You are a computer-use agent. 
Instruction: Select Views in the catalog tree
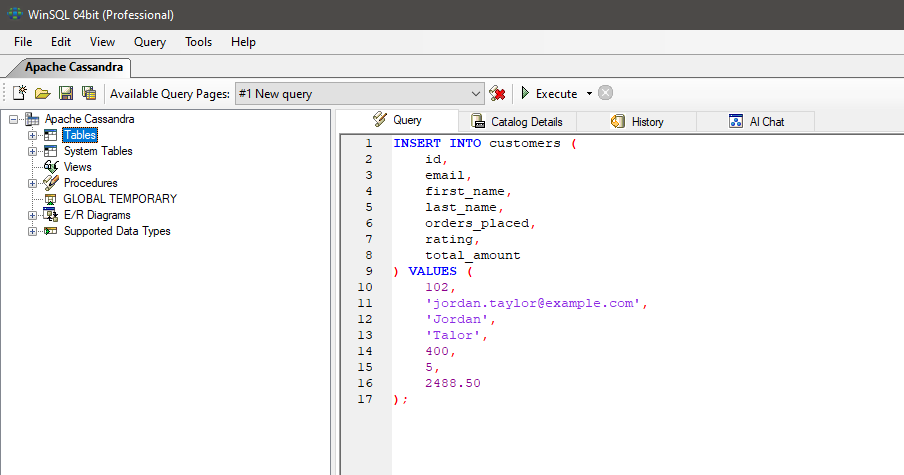[x=77, y=167]
